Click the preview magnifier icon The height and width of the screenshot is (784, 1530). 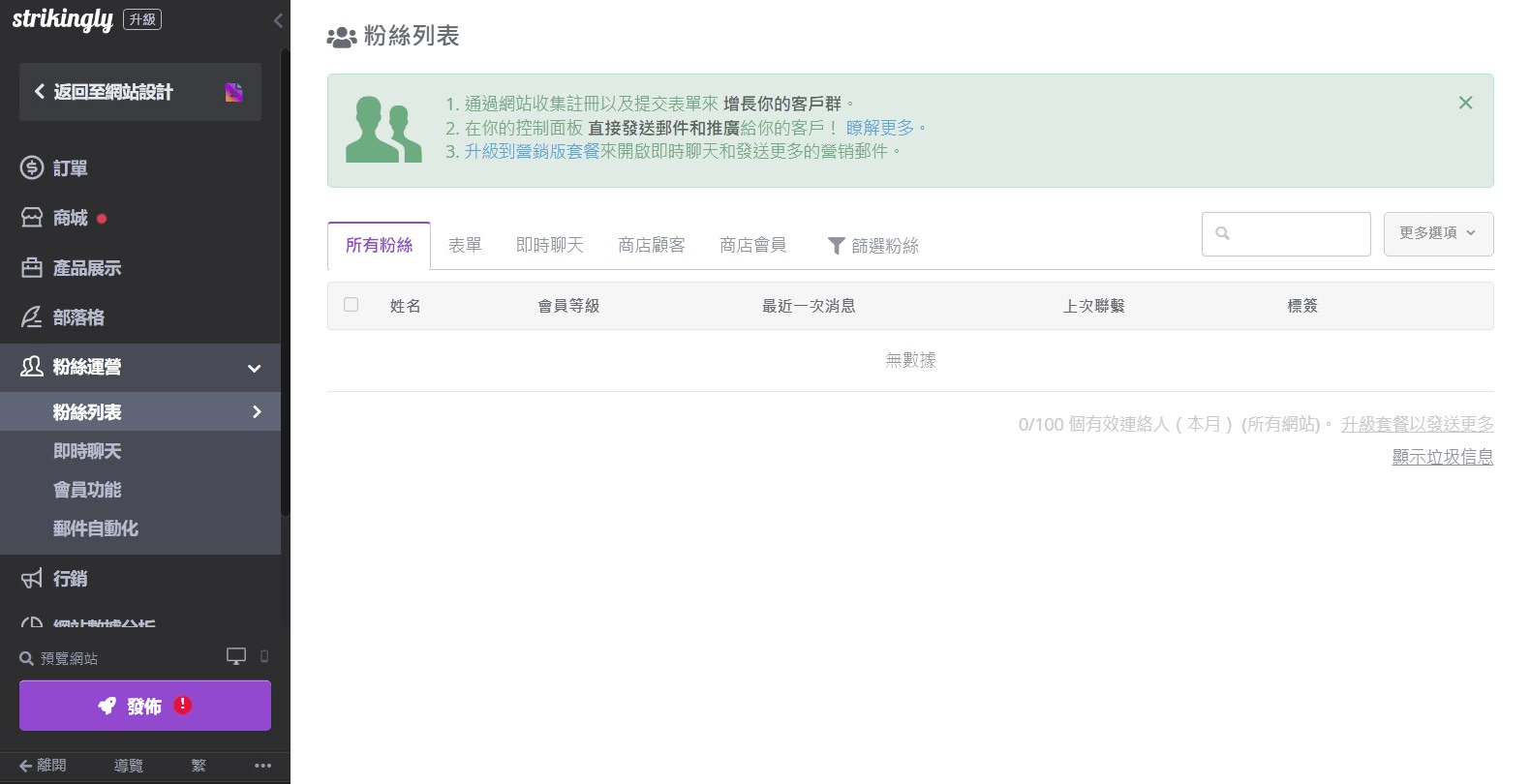pyautogui.click(x=26, y=658)
